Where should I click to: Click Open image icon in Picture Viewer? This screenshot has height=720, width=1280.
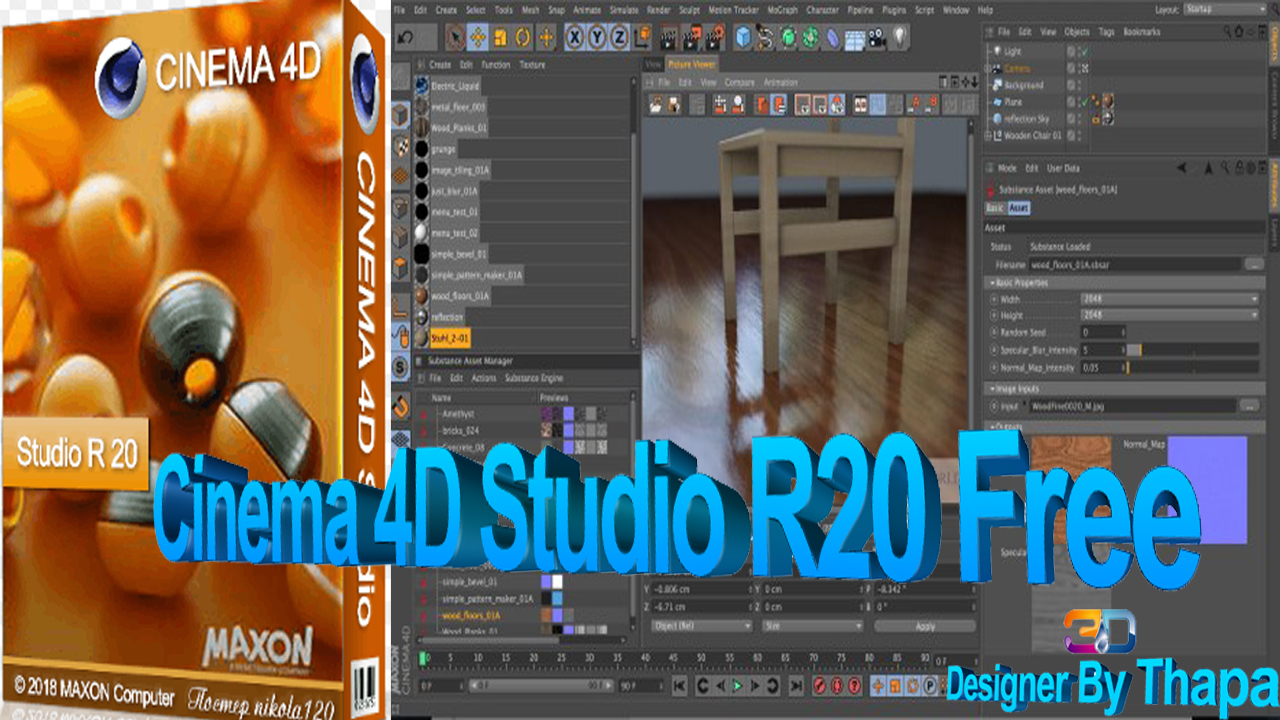pos(656,104)
